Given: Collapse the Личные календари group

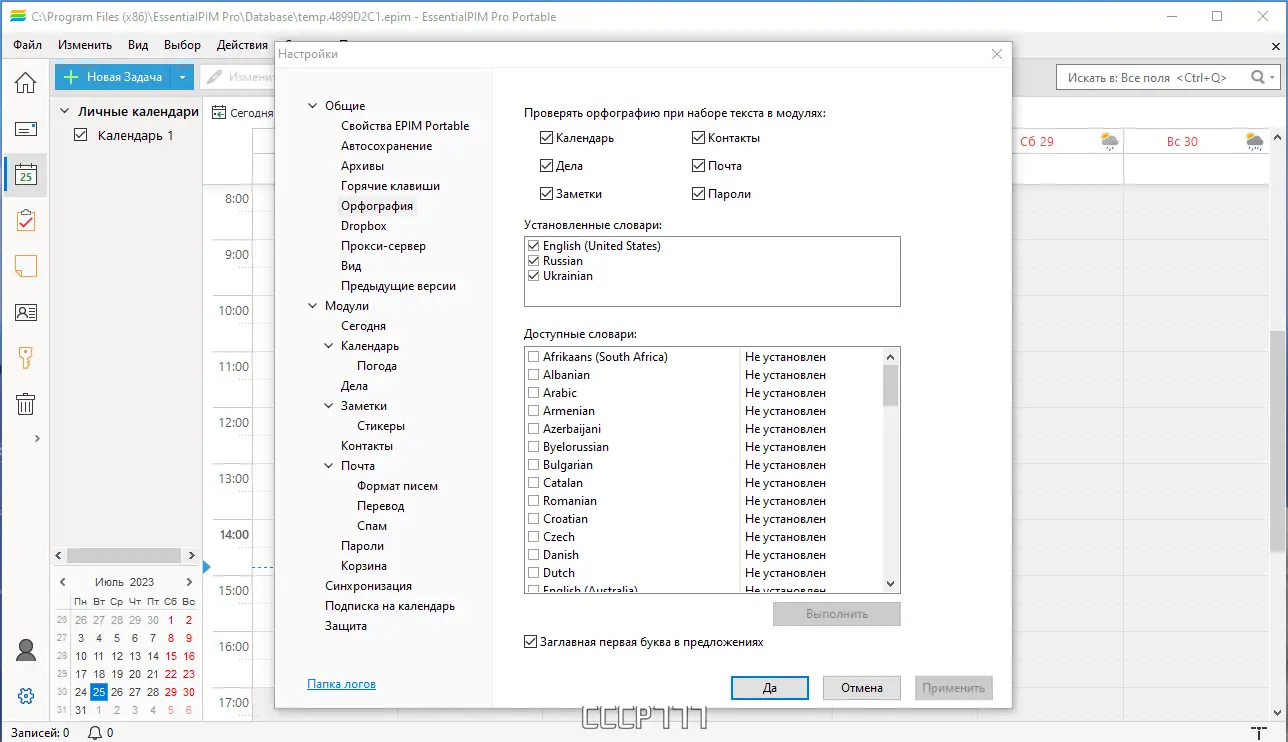Looking at the screenshot, I should [65, 112].
